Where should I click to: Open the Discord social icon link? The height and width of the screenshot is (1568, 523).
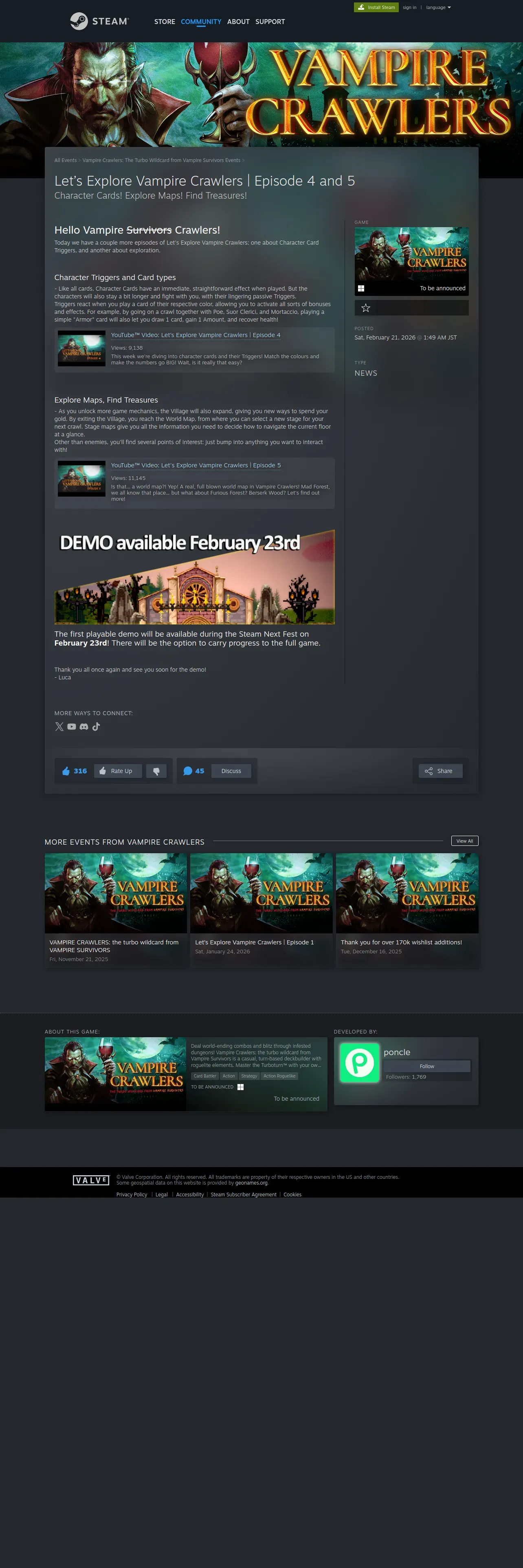84,726
